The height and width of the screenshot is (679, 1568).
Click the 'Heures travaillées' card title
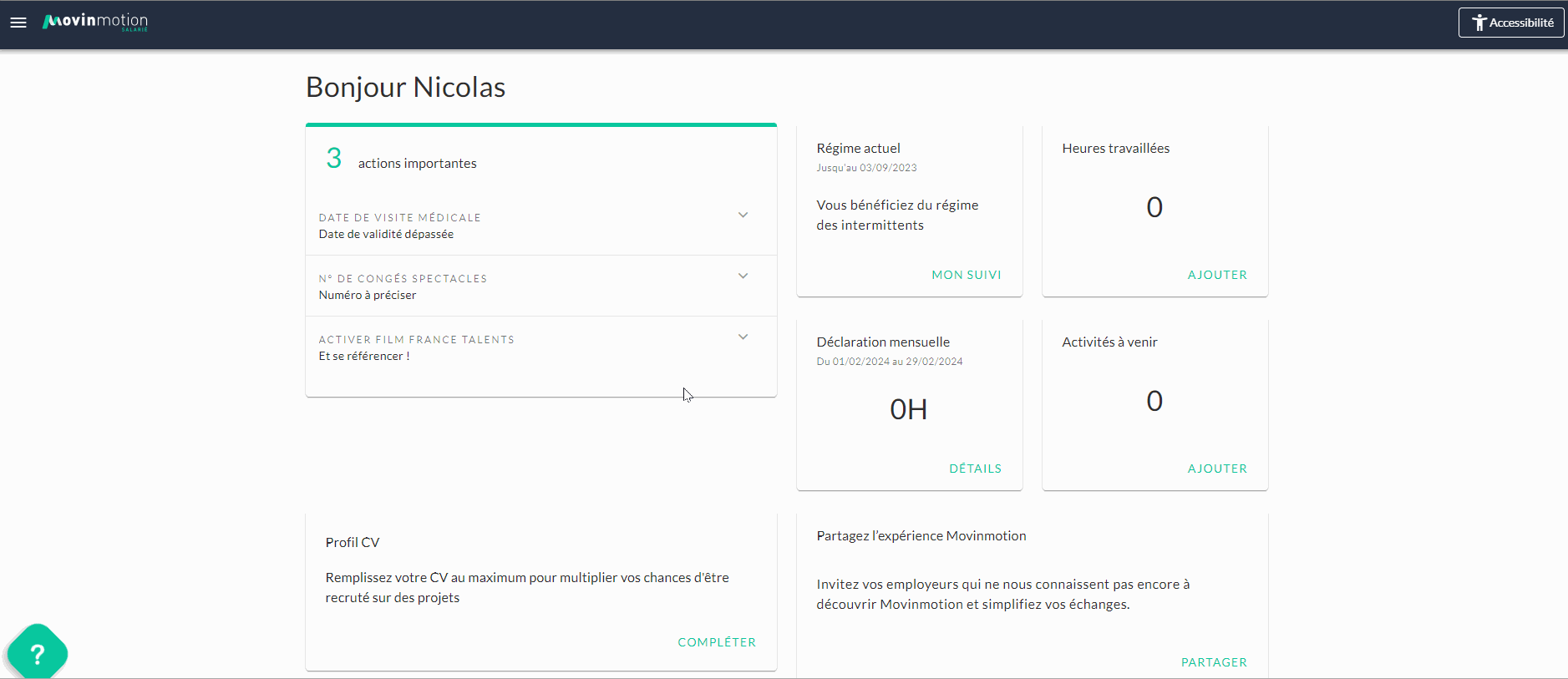[1115, 148]
